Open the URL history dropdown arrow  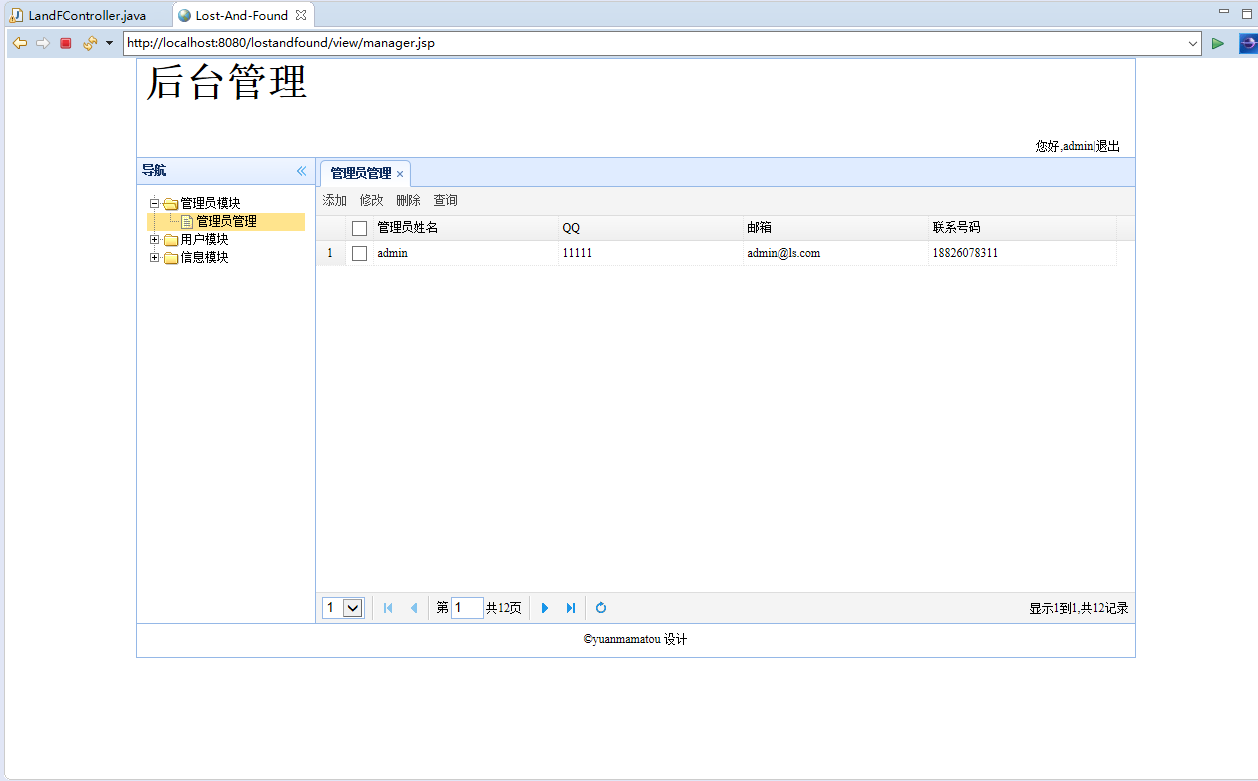click(1192, 43)
